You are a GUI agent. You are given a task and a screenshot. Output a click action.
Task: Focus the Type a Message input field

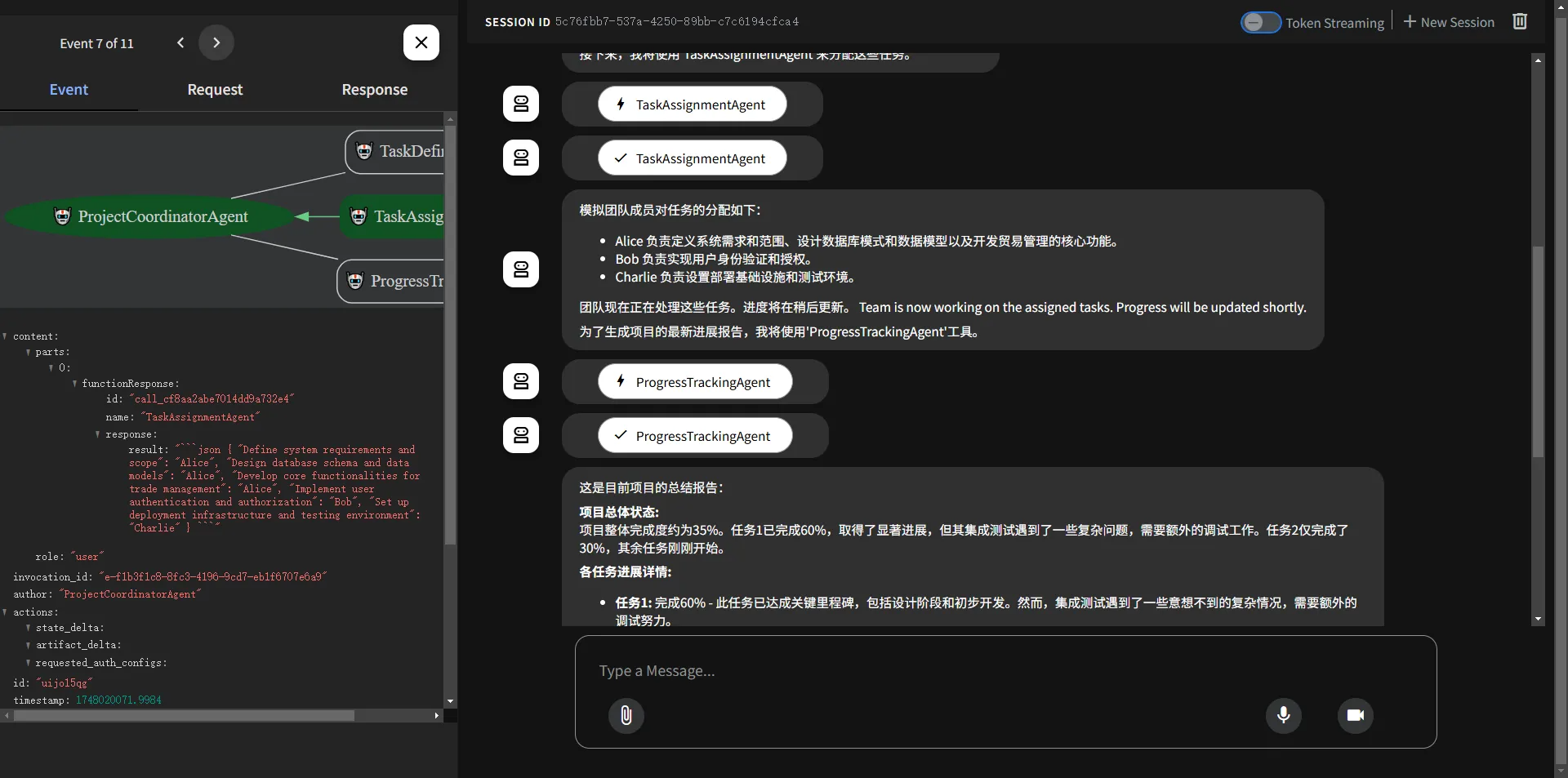point(1004,671)
